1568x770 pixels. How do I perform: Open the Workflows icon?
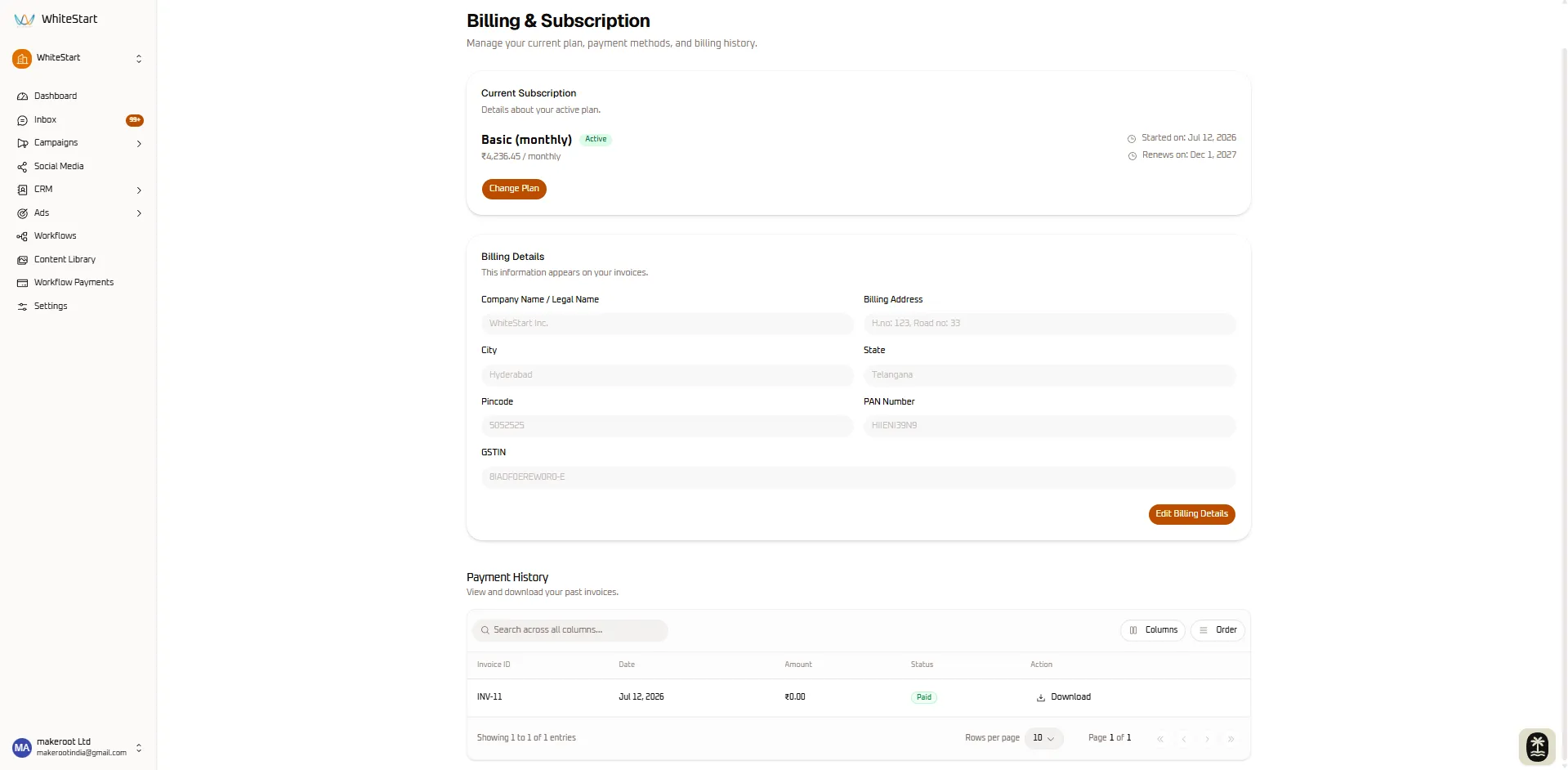pos(22,236)
